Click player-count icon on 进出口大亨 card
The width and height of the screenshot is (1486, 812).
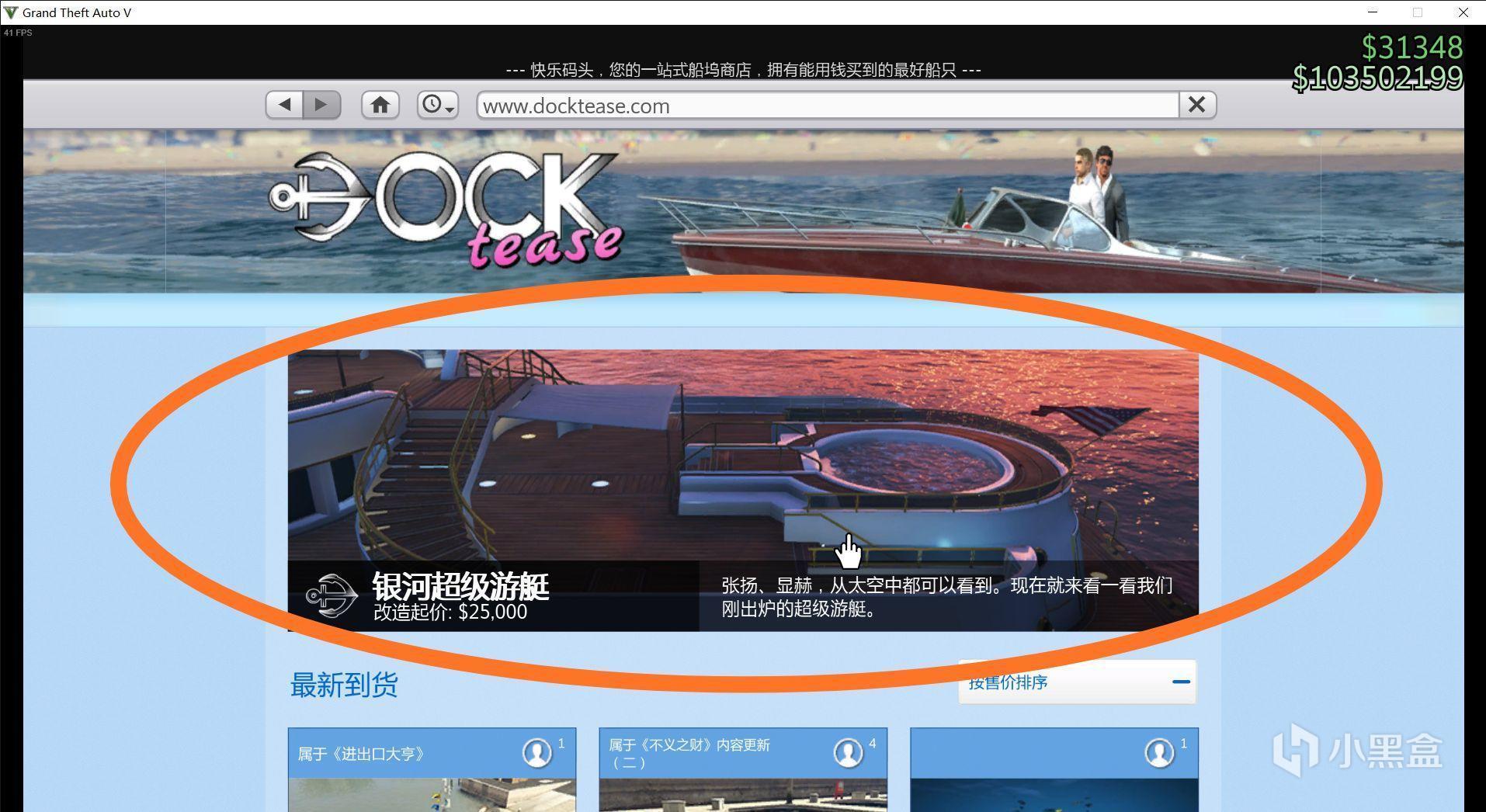536,752
